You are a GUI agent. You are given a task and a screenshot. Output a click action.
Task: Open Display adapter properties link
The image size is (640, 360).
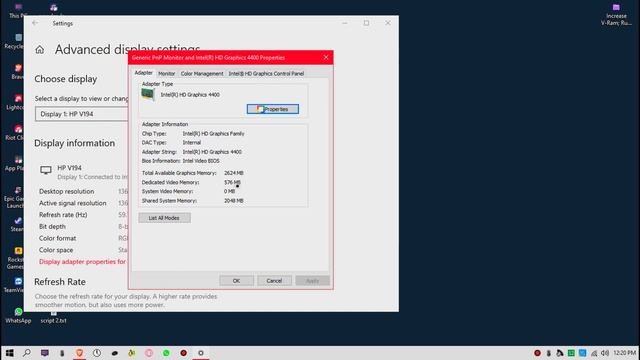tap(82, 262)
